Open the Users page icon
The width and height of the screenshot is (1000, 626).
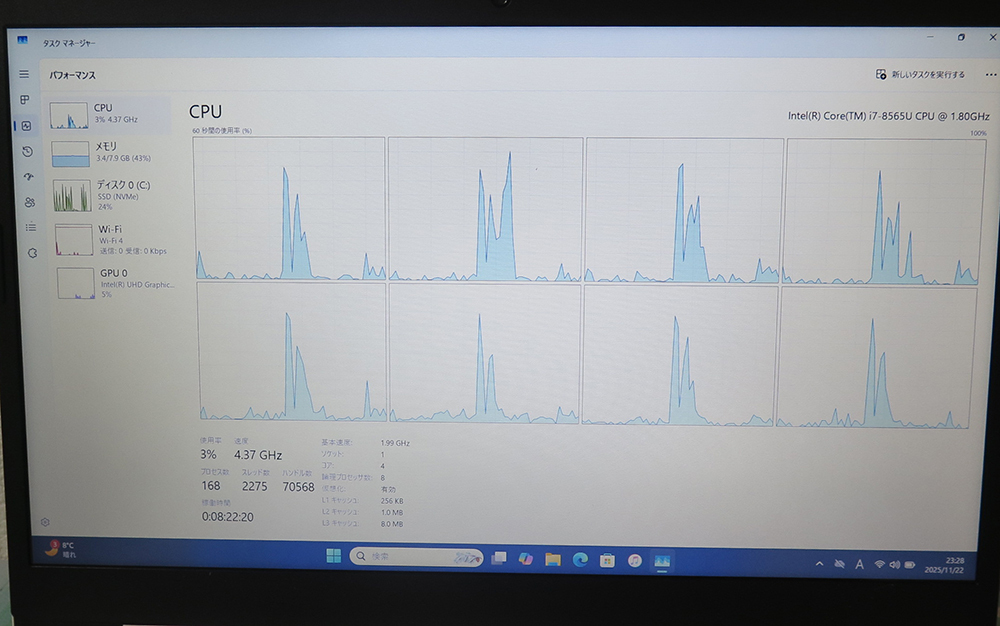[x=29, y=202]
